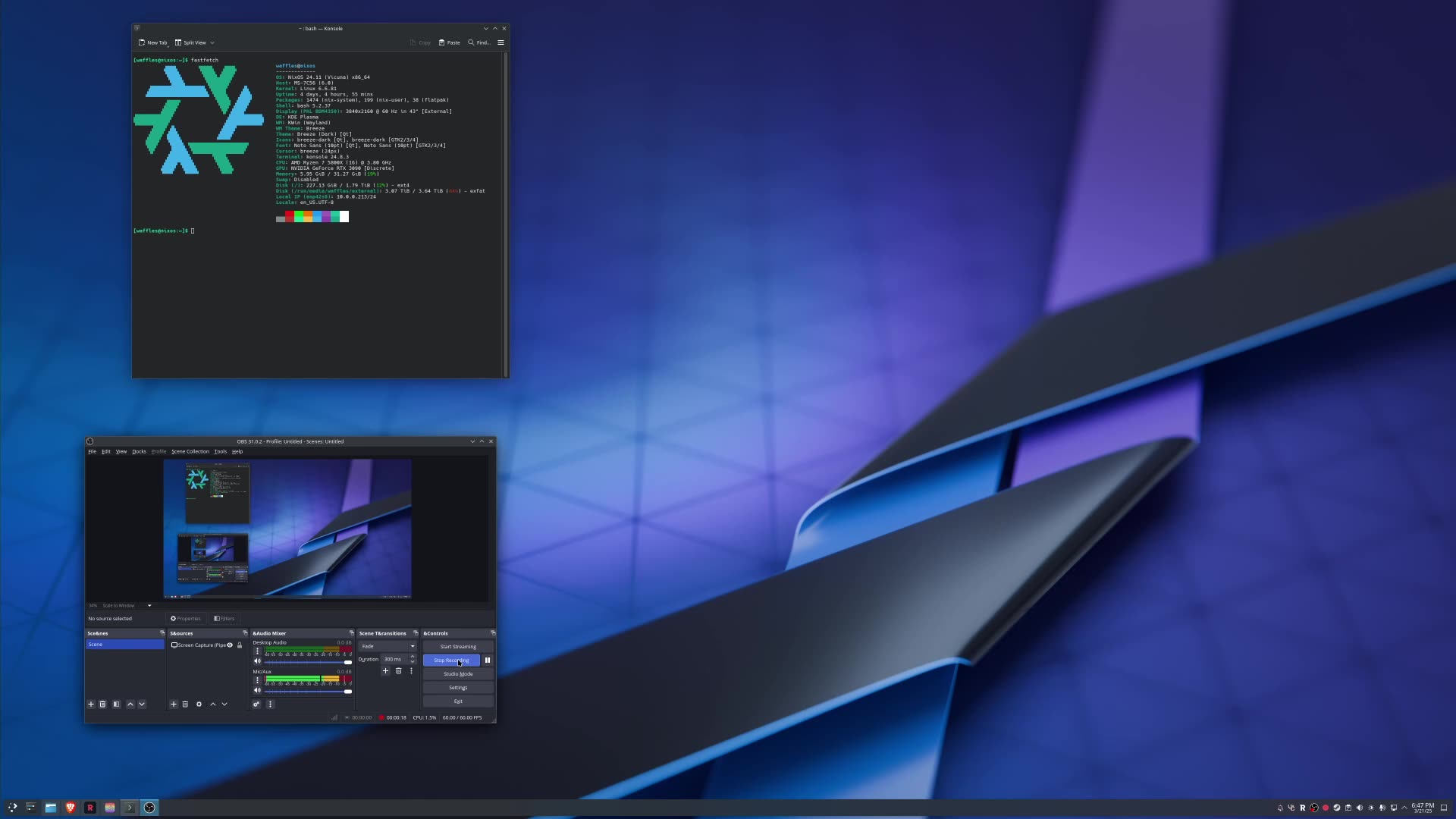Viewport: 1456px width, 819px height.
Task: Mute Desktop Audio with the speaker icon
Action: click(257, 661)
